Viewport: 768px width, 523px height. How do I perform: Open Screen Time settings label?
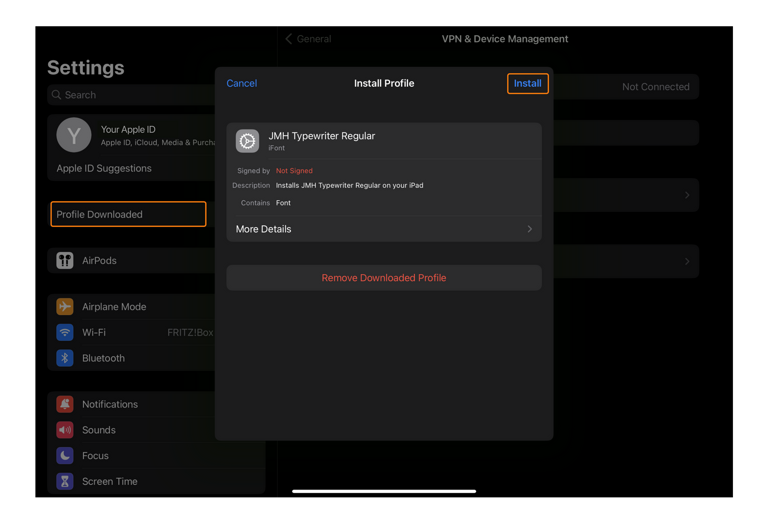click(x=110, y=481)
